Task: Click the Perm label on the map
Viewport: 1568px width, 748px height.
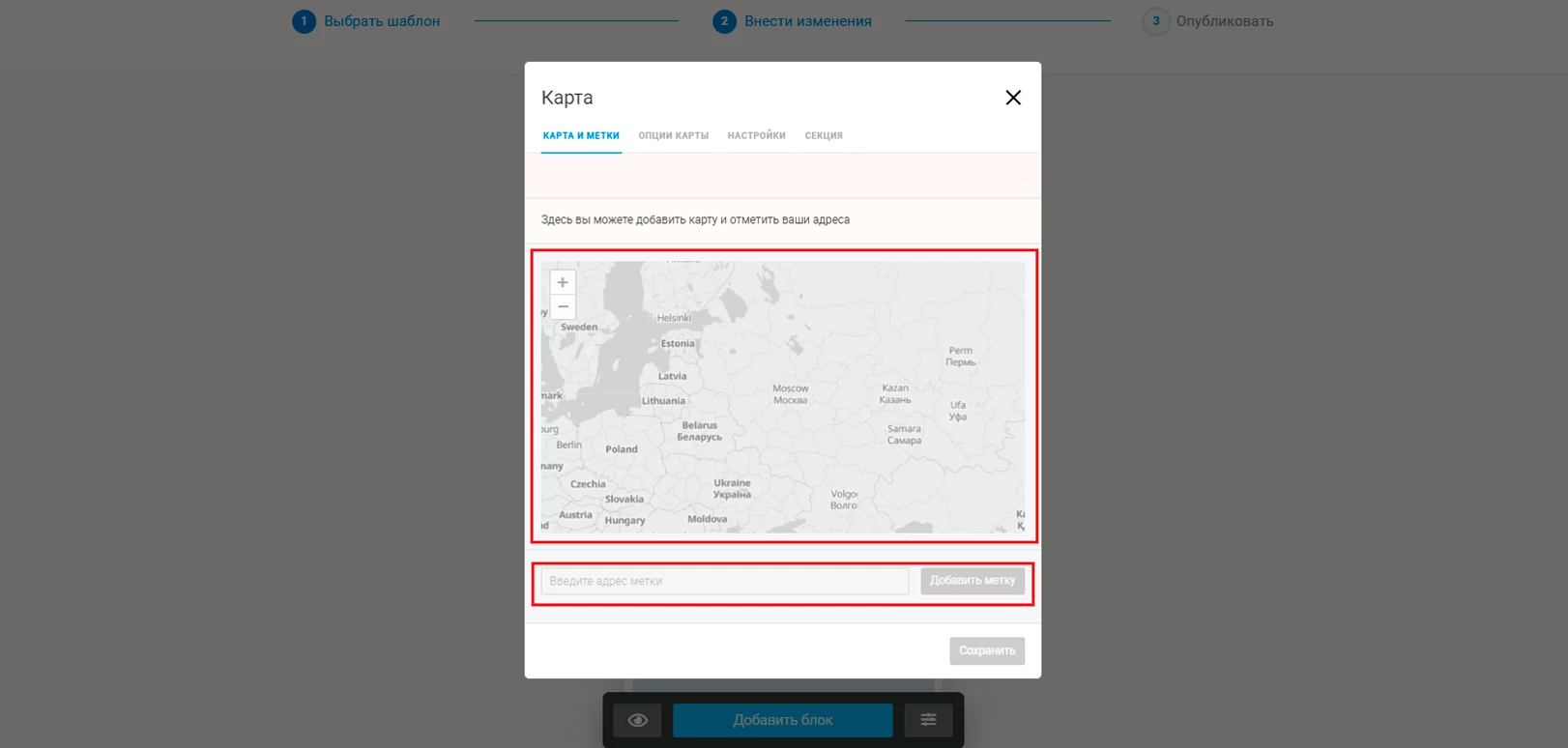Action: 961,357
